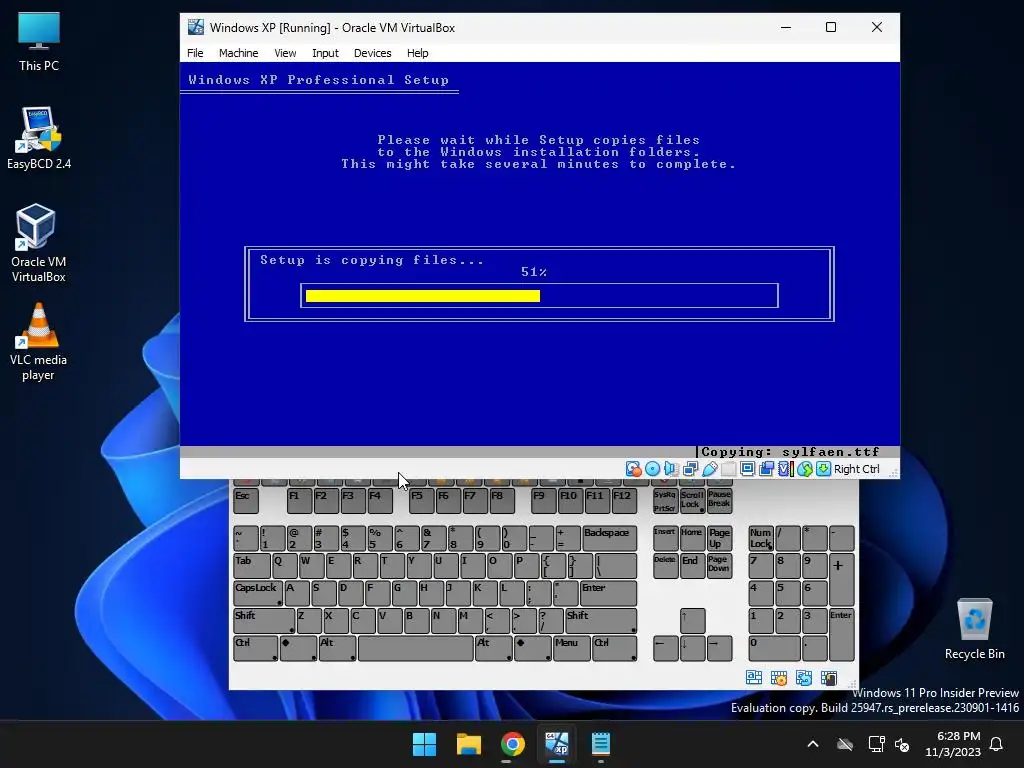Open the Devices menu
1024x768 pixels.
372,53
